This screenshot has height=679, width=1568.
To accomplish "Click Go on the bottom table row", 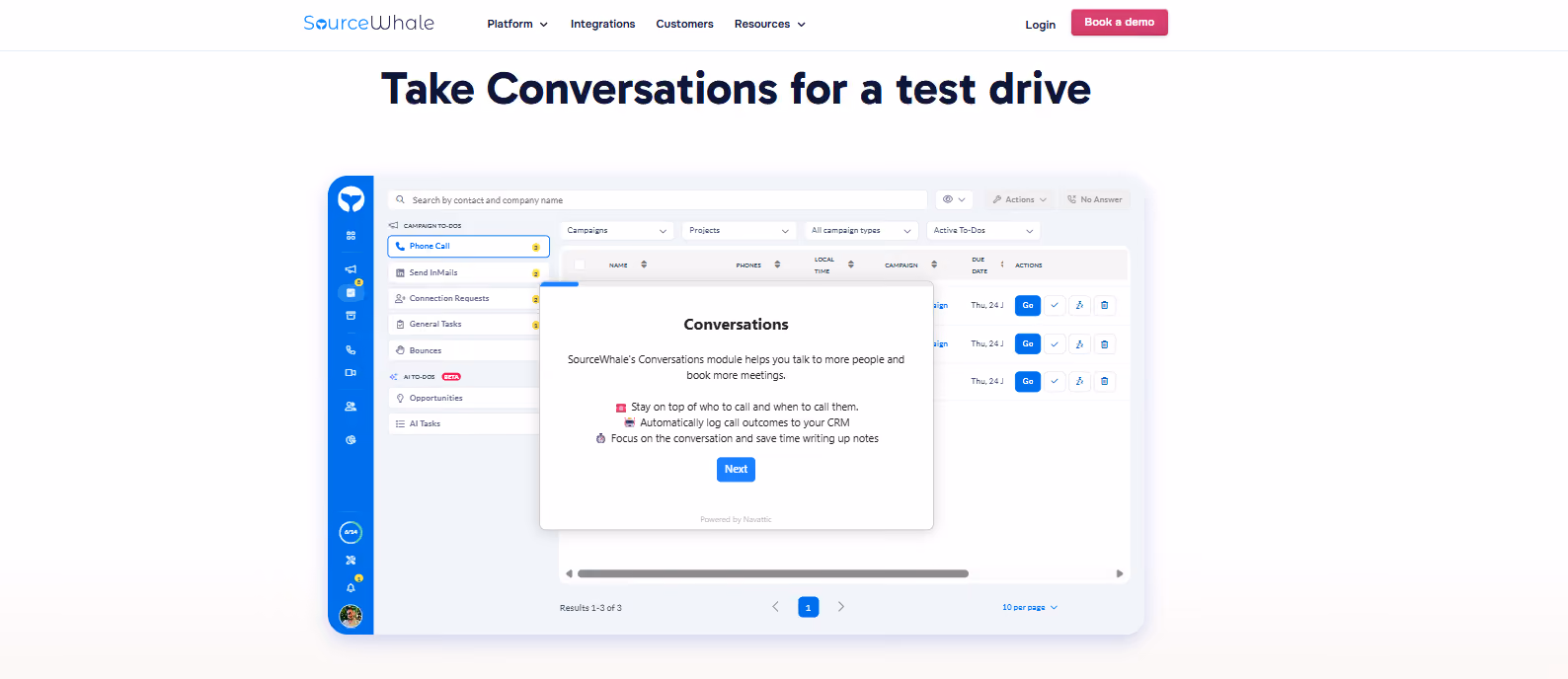I will point(1028,381).
